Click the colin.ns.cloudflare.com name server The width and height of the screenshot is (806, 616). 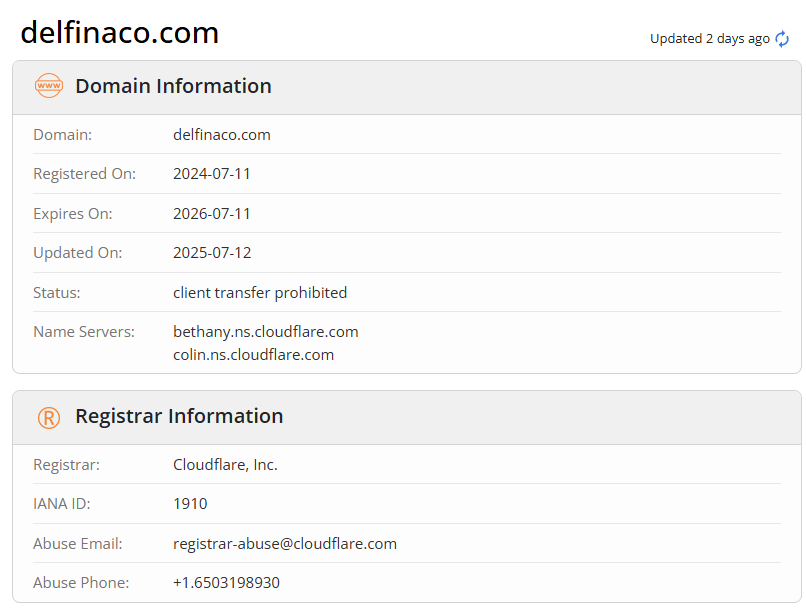point(253,355)
